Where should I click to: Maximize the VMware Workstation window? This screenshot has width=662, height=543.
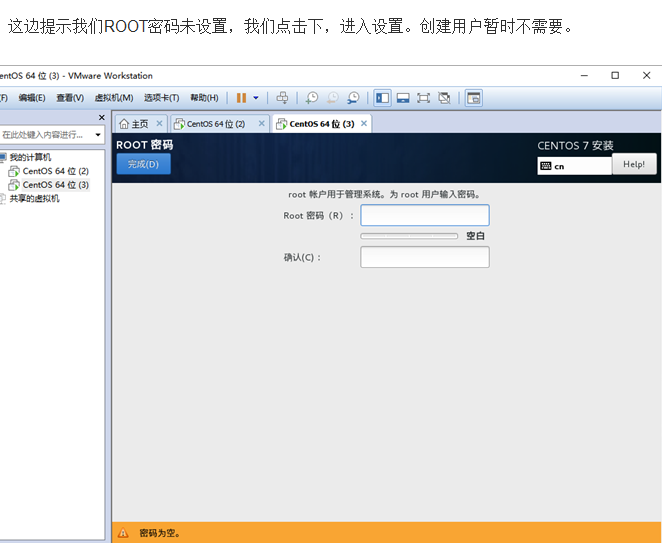point(615,76)
